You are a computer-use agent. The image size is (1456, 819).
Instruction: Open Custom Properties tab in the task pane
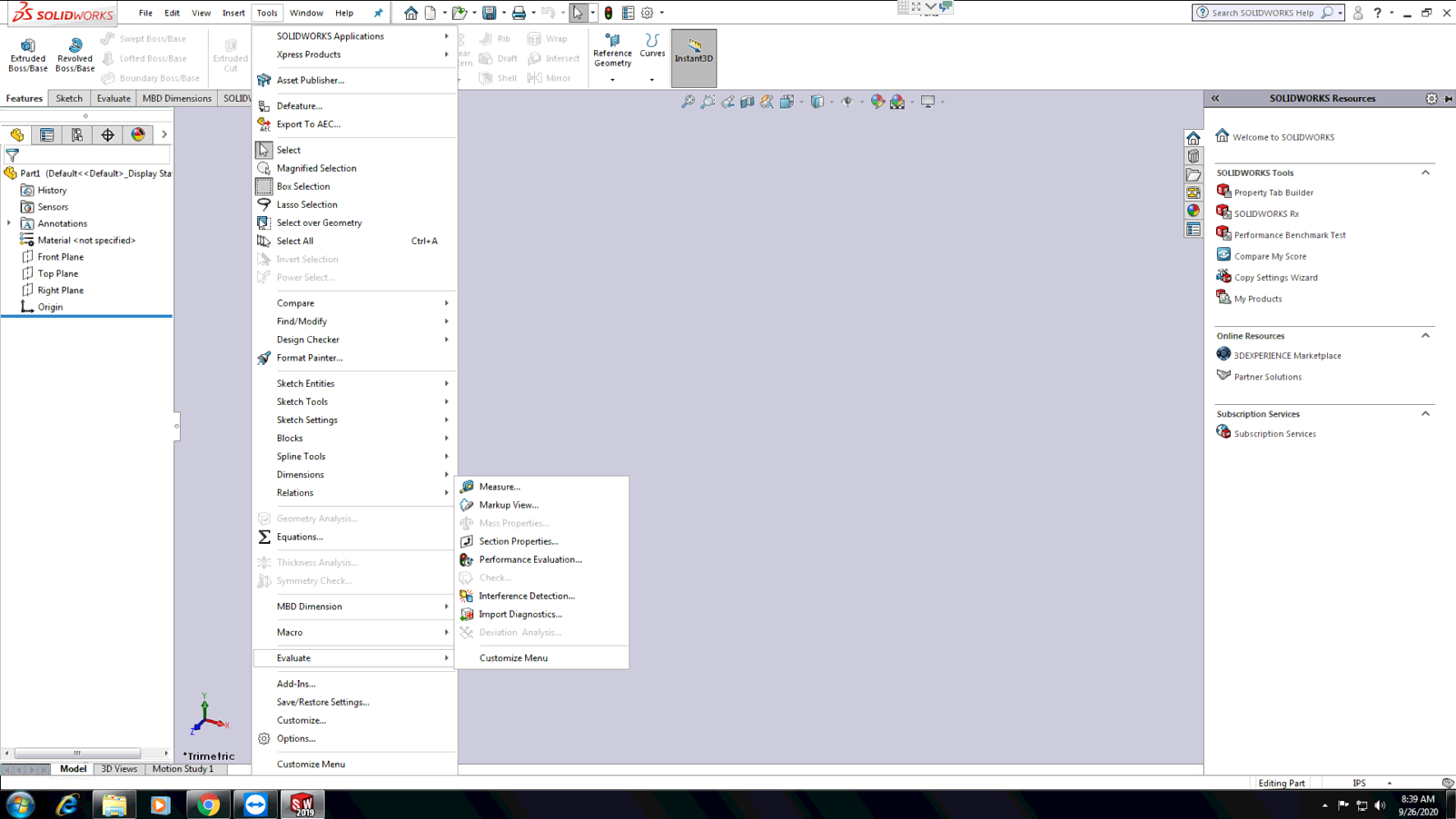point(1193,229)
